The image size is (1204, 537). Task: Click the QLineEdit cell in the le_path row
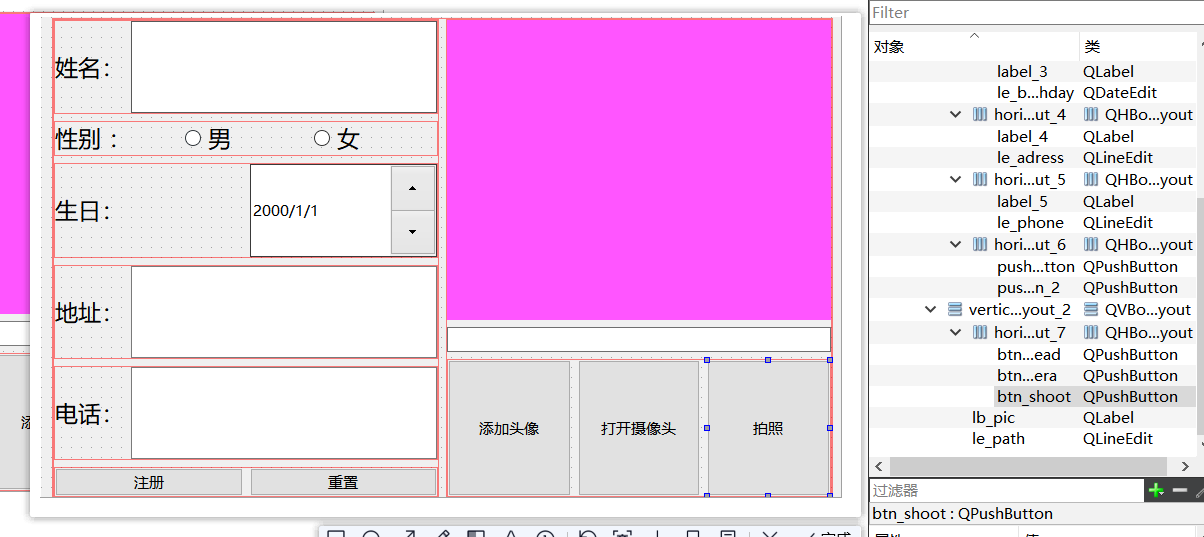pos(1117,439)
